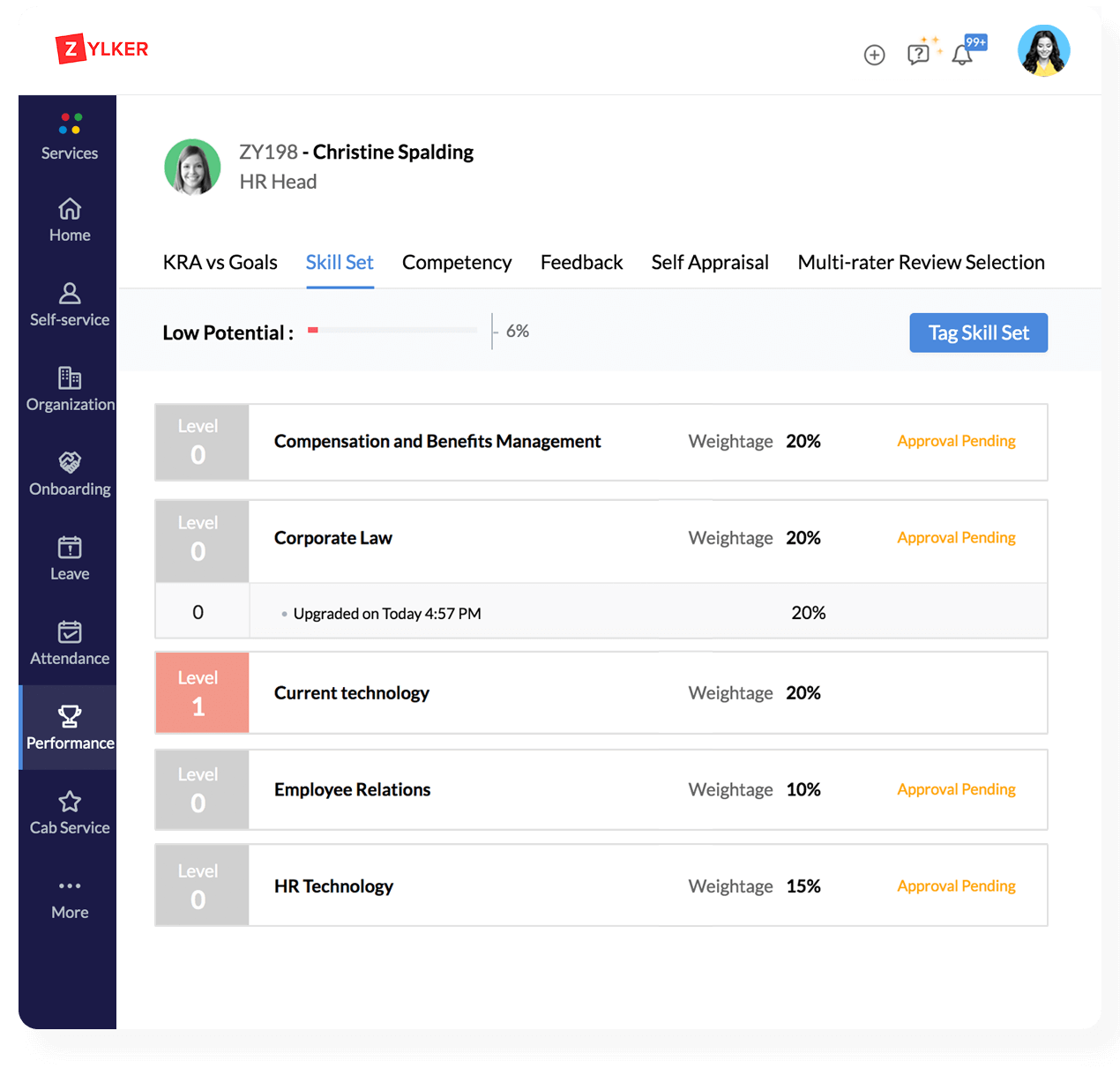Open Multi-rater Review Selection tab
The height and width of the screenshot is (1068, 1120).
[x=921, y=262]
